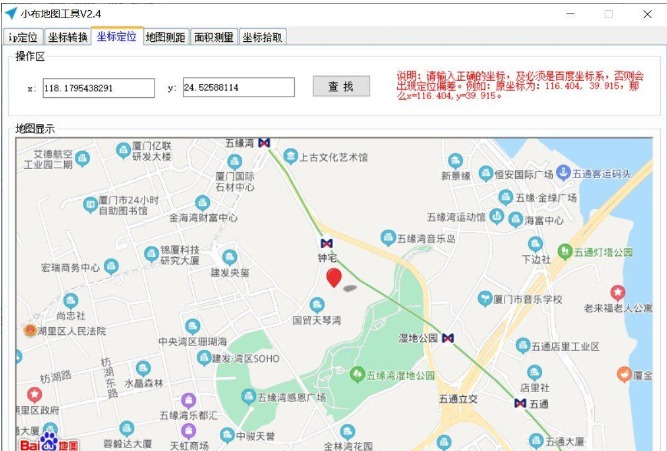Image resolution: width=667 pixels, height=451 pixels.
Task: Click the 五缘湾乐都汇 shopping icon
Action: pyautogui.click(x=188, y=401)
